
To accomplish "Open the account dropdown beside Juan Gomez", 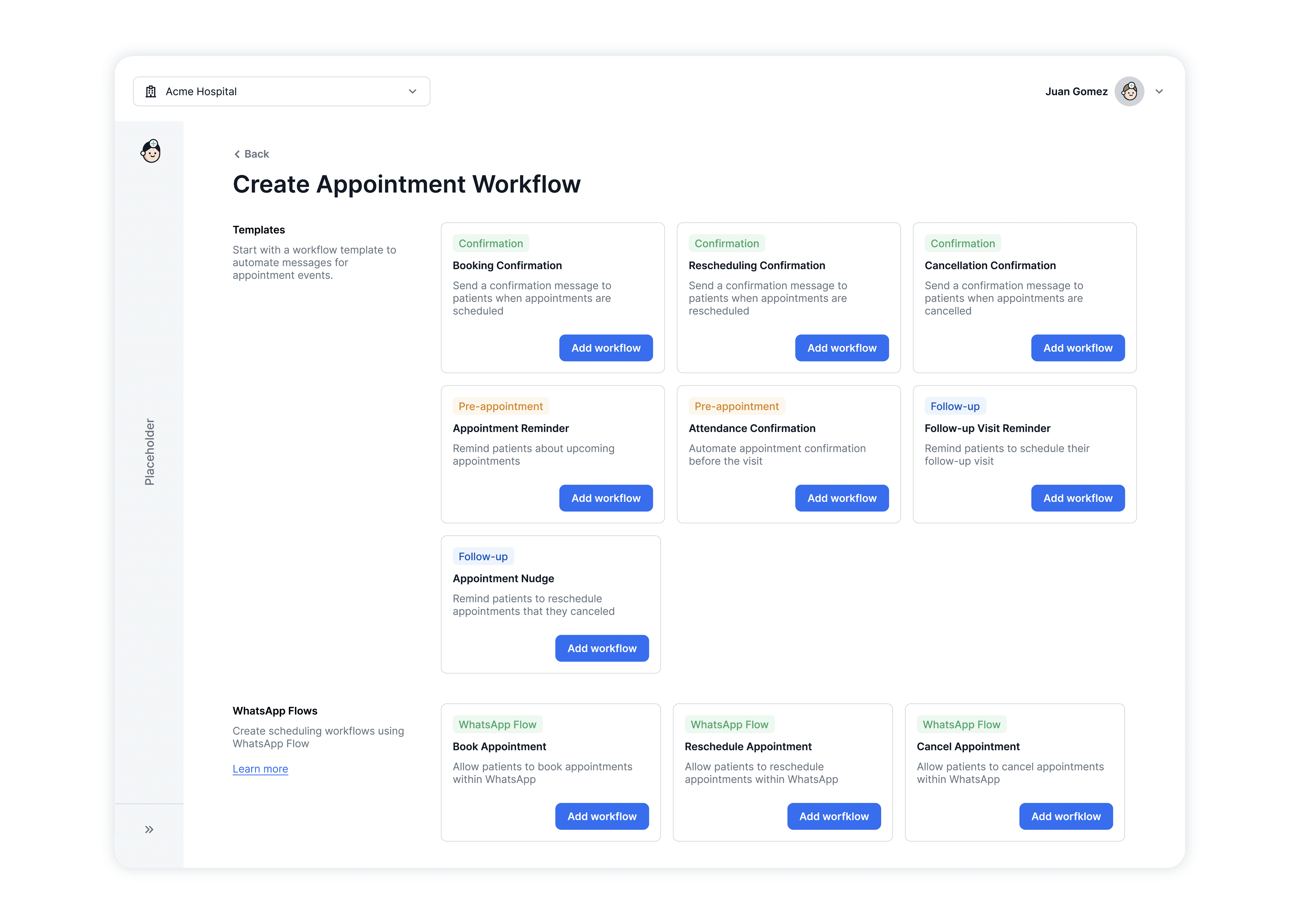I will (1159, 91).
